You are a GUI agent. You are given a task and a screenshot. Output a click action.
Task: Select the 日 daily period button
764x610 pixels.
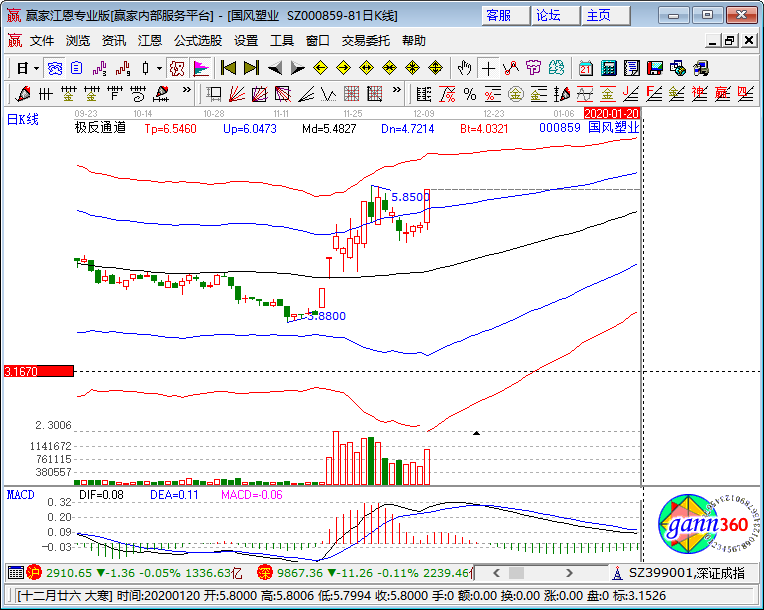[x=22, y=68]
